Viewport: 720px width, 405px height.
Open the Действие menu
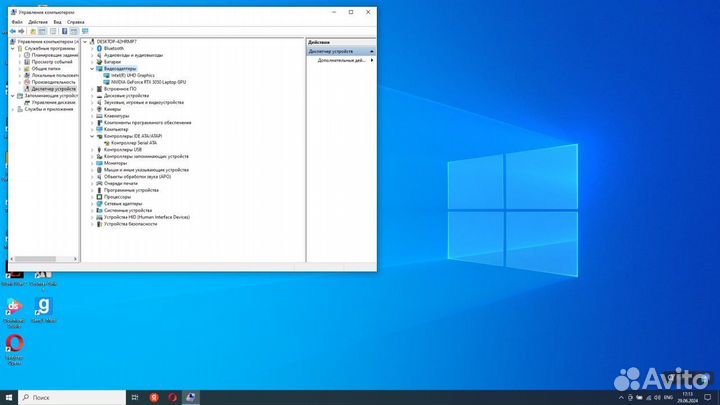[38, 22]
